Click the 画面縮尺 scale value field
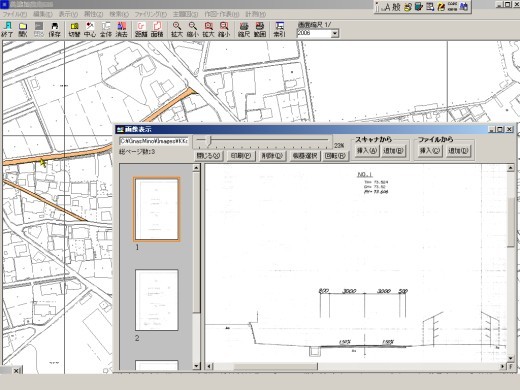 point(314,33)
